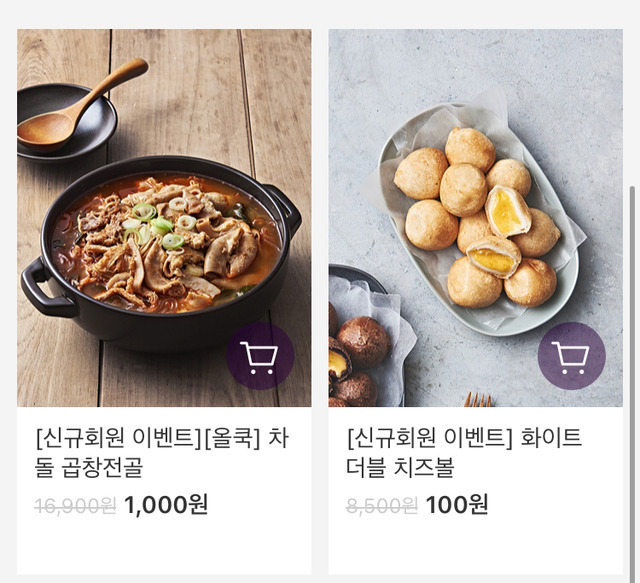Click the 1,000원 sale price

(166, 505)
